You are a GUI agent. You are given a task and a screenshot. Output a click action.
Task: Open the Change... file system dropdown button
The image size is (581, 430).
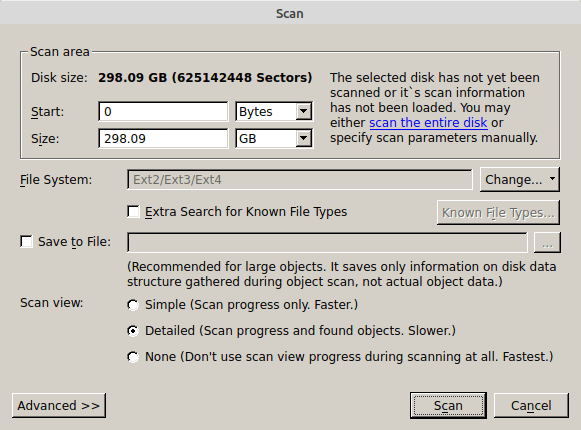(x=519, y=179)
